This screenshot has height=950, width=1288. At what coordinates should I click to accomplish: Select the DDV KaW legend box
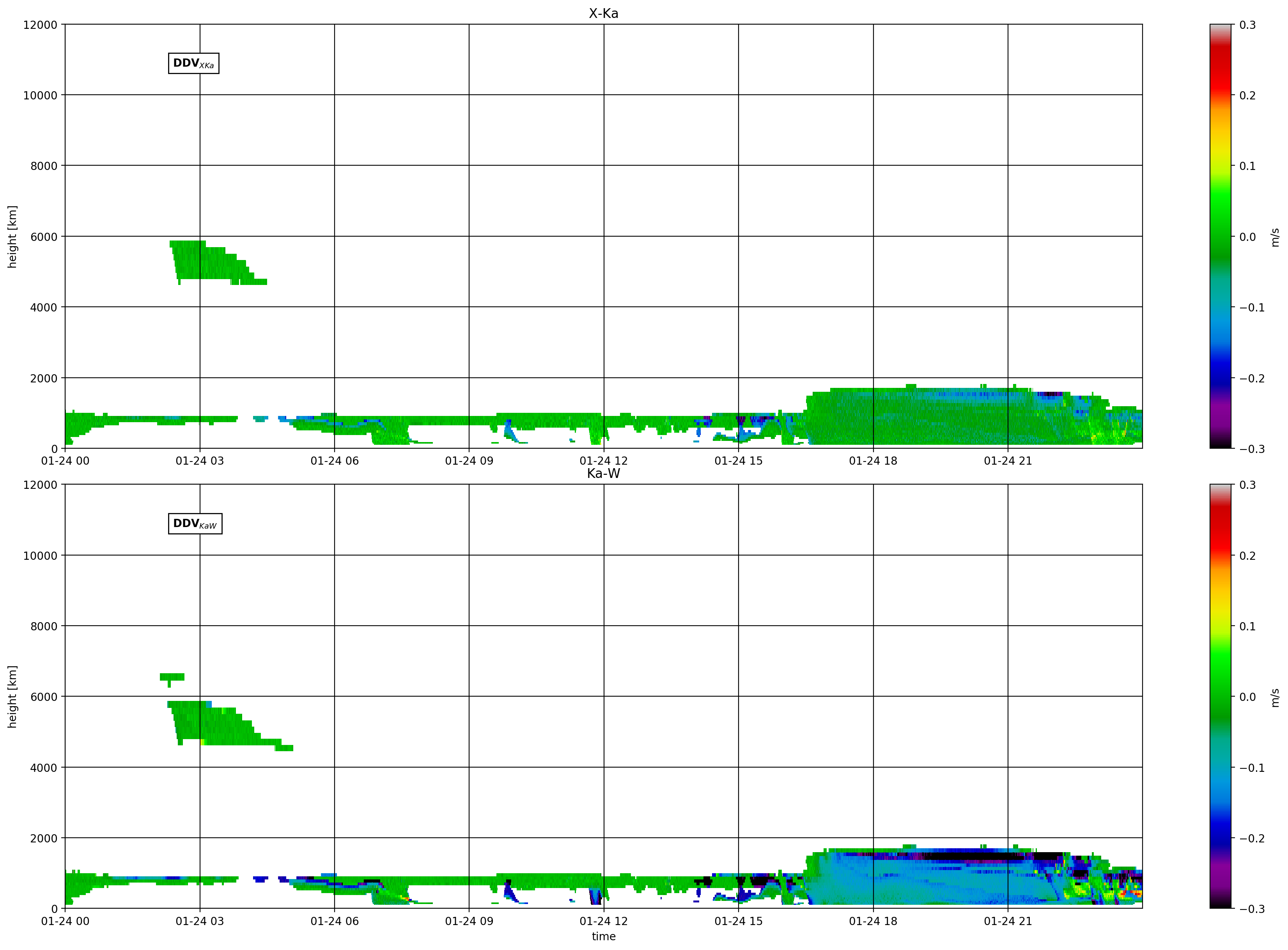click(x=195, y=524)
